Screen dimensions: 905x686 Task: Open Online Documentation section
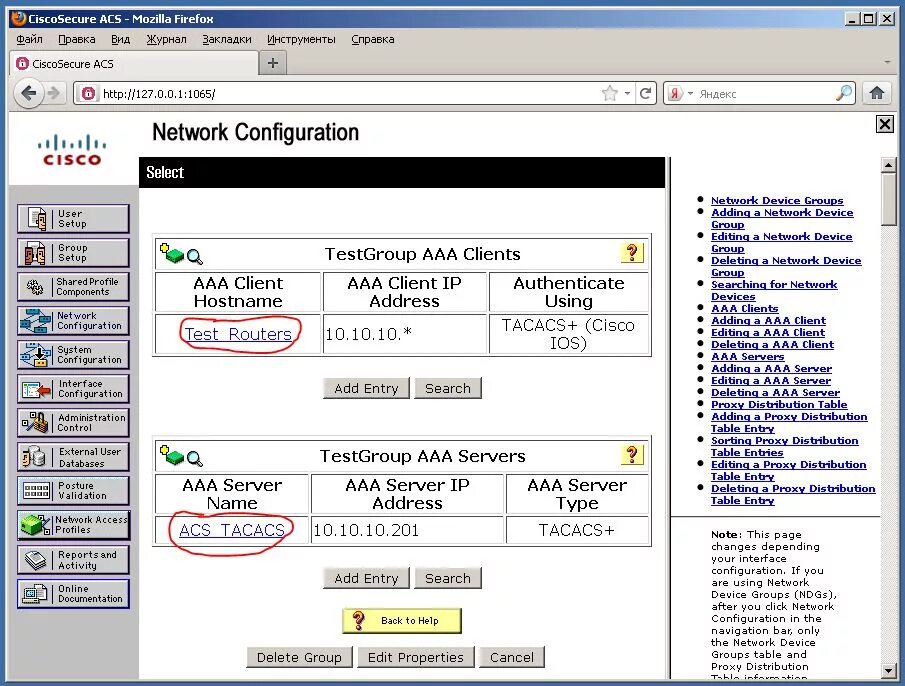pos(73,594)
